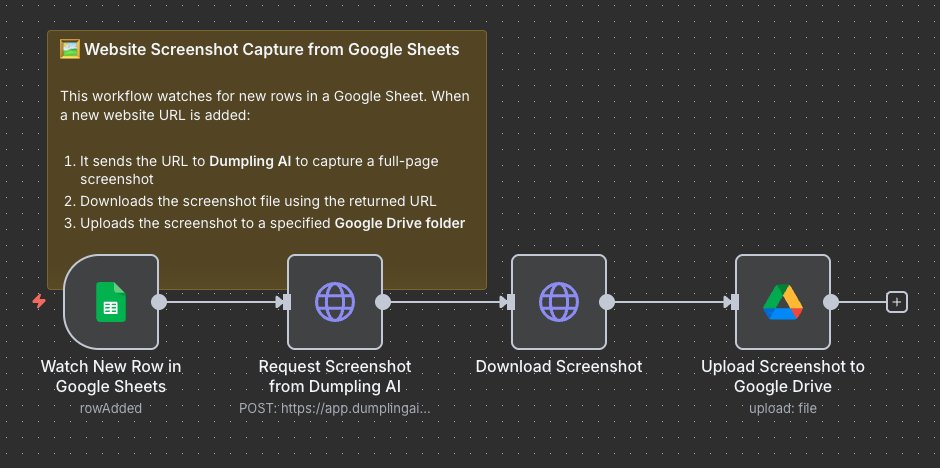Add a node via the plus button
Image resolution: width=940 pixels, height=468 pixels.
(897, 302)
